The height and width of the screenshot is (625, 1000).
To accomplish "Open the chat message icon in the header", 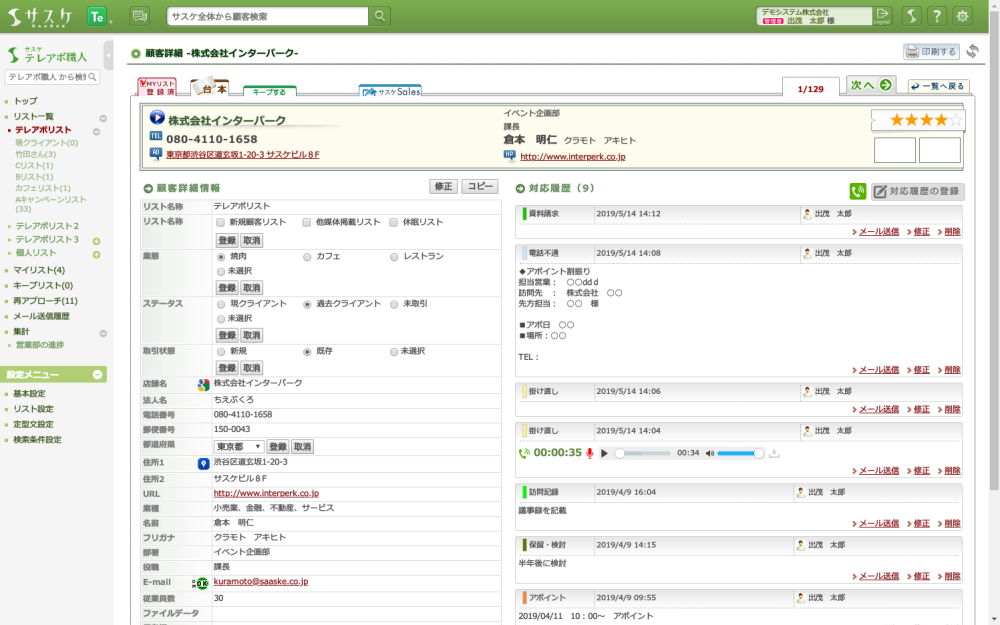I will [x=139, y=16].
